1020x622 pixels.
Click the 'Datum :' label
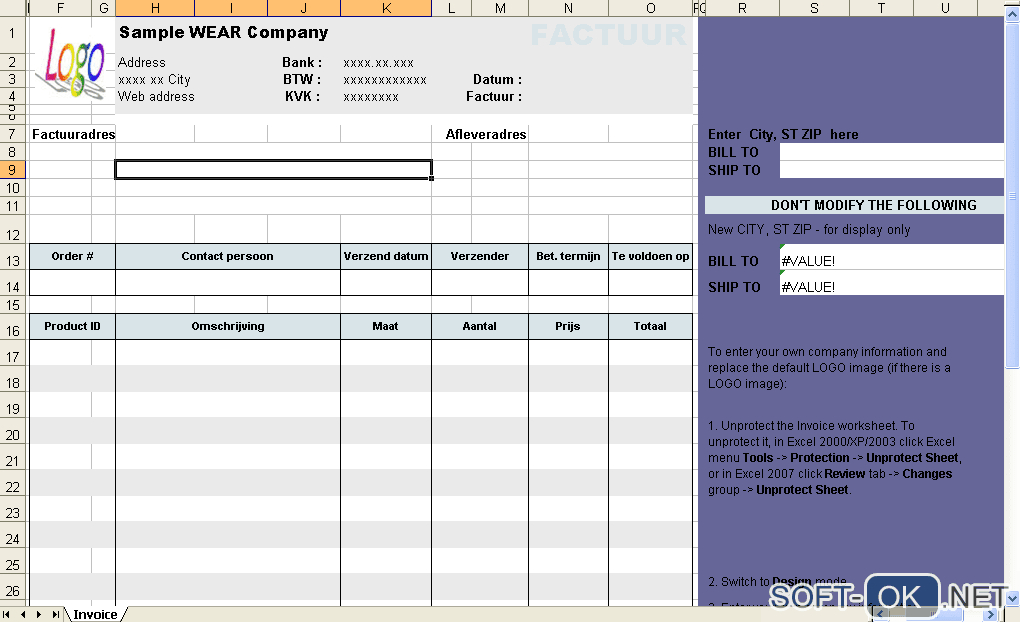tap(498, 79)
